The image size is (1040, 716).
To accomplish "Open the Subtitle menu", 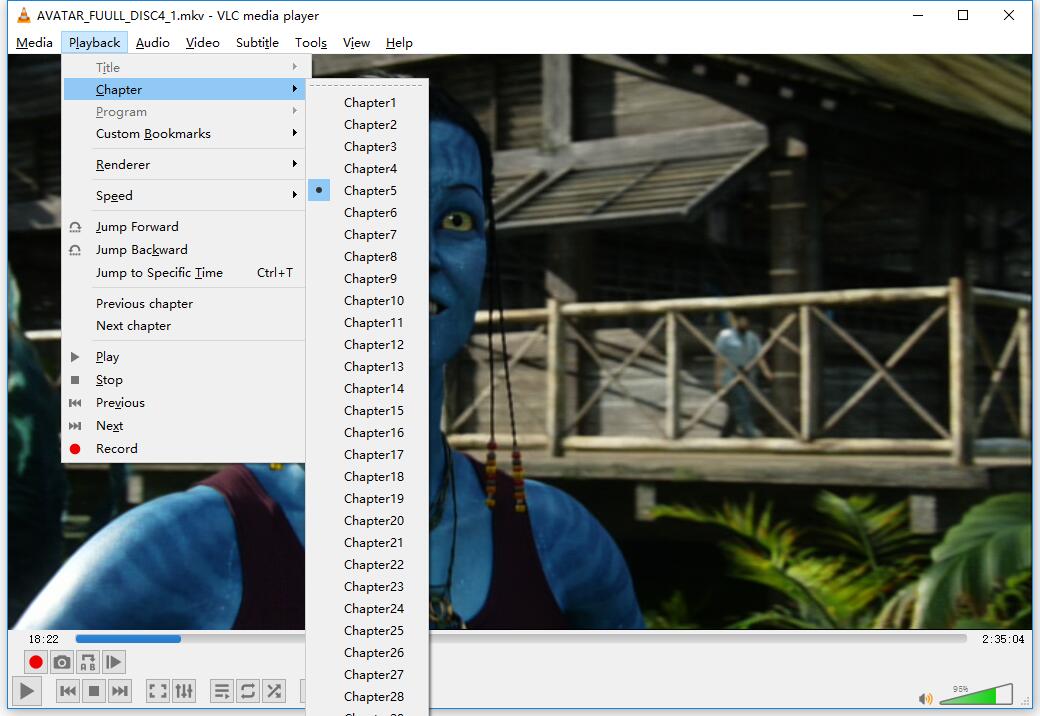I will pyautogui.click(x=257, y=42).
